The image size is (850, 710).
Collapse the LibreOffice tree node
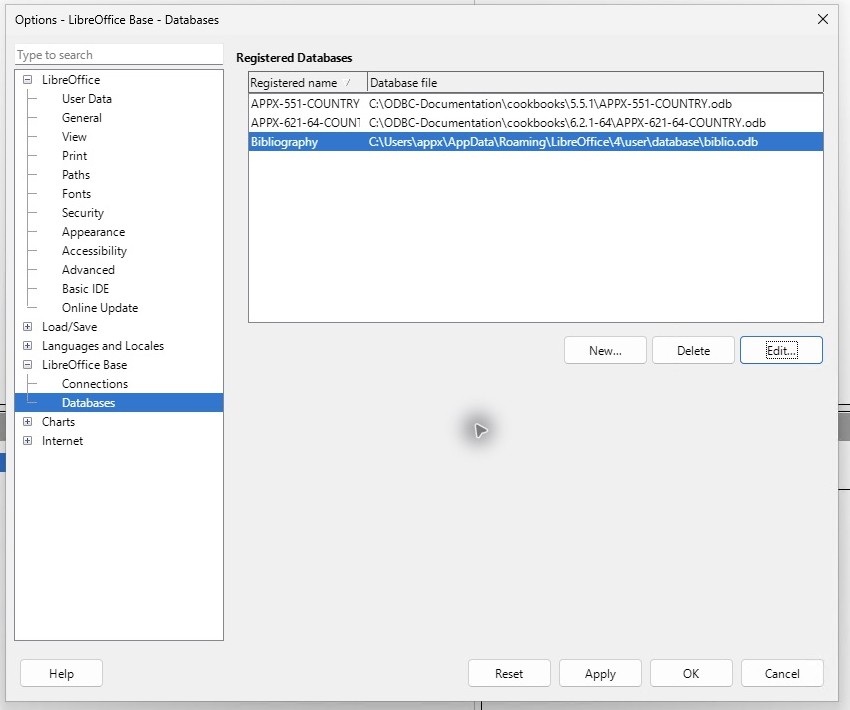[x=28, y=80]
